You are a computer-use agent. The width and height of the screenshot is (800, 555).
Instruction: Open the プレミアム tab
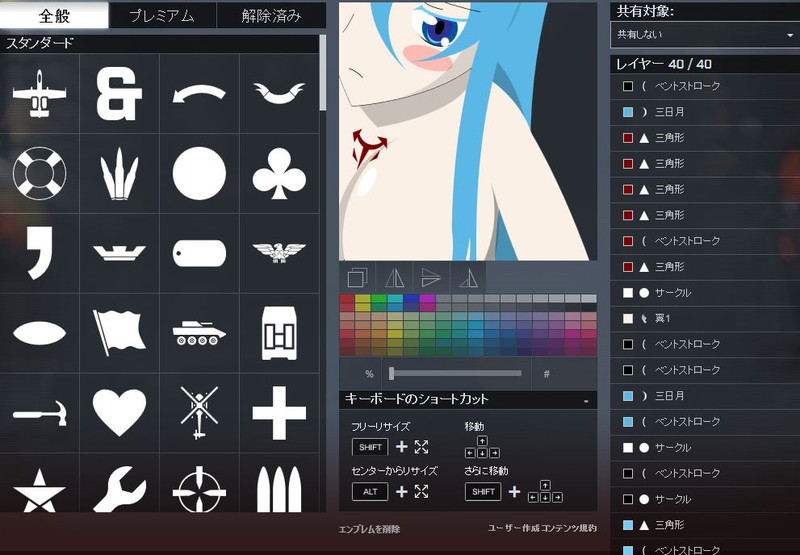[x=162, y=16]
